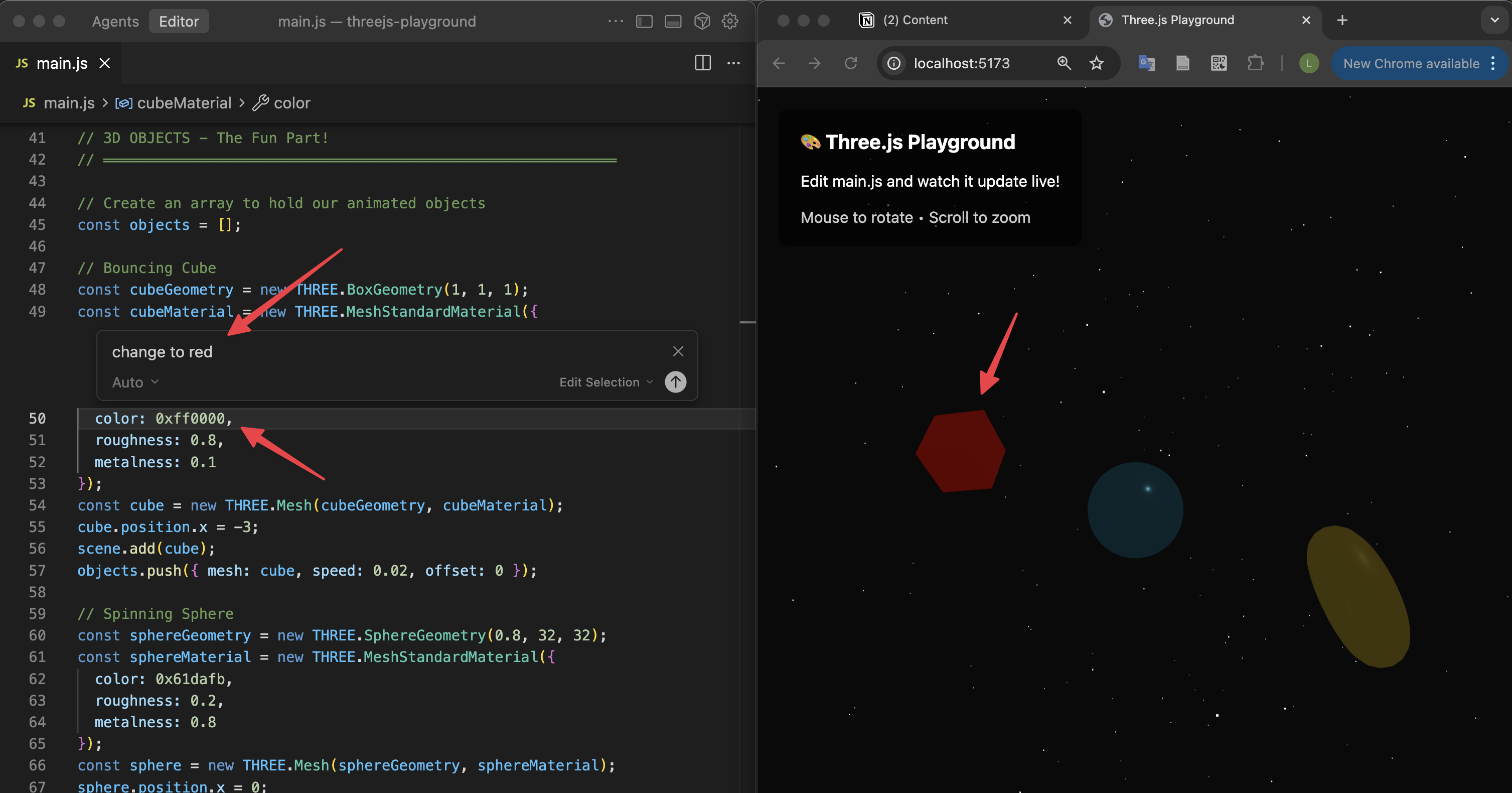Click the Google Translate extension icon

coord(1146,63)
